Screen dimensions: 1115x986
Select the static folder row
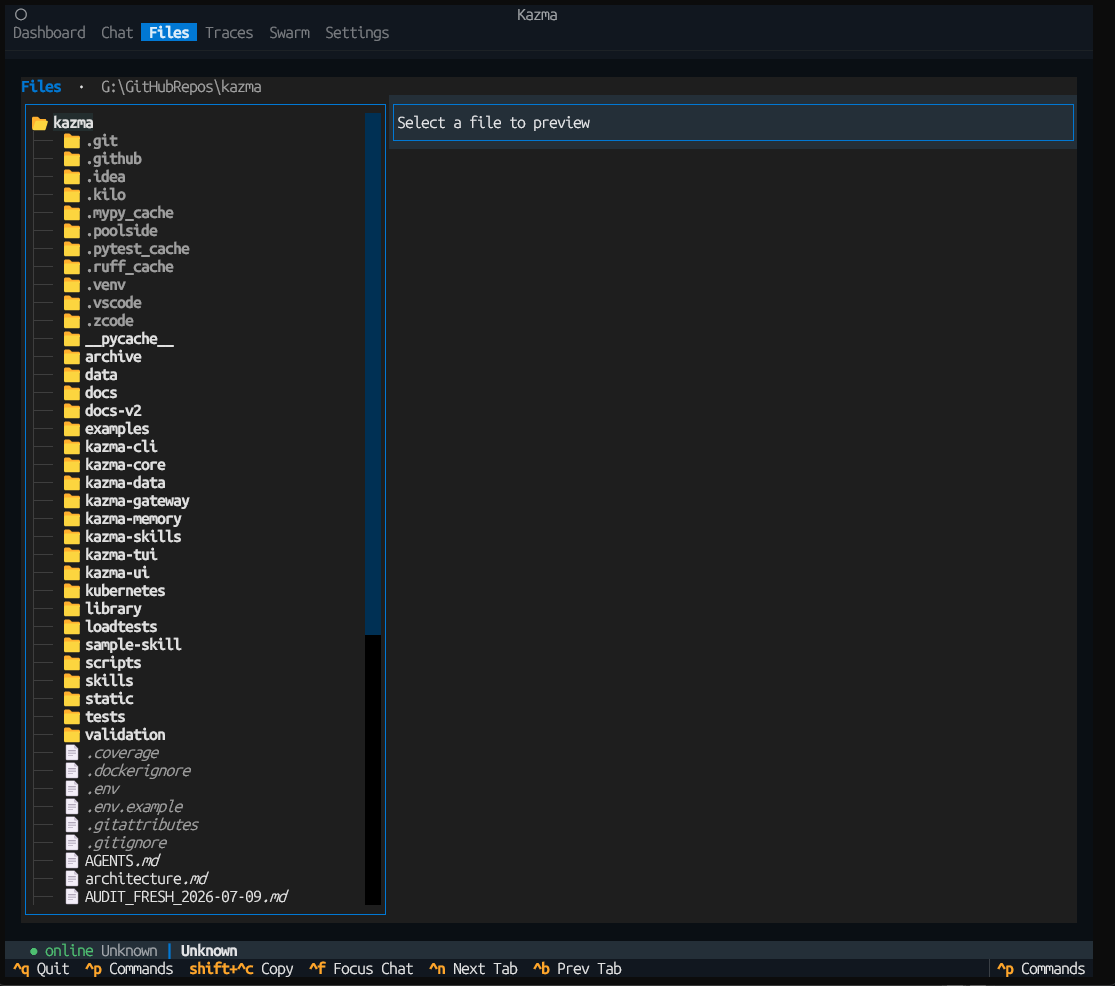98,699
